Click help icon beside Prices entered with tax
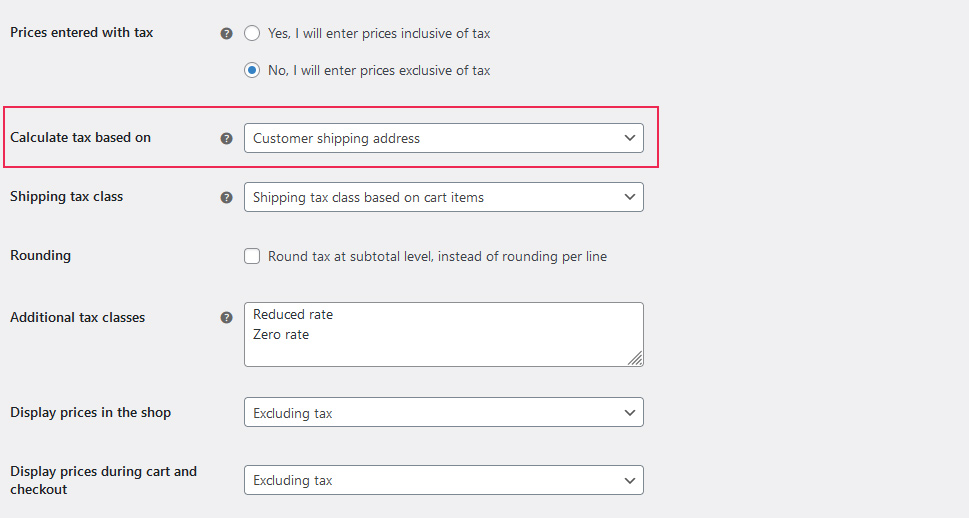The image size is (969, 518). click(x=226, y=33)
